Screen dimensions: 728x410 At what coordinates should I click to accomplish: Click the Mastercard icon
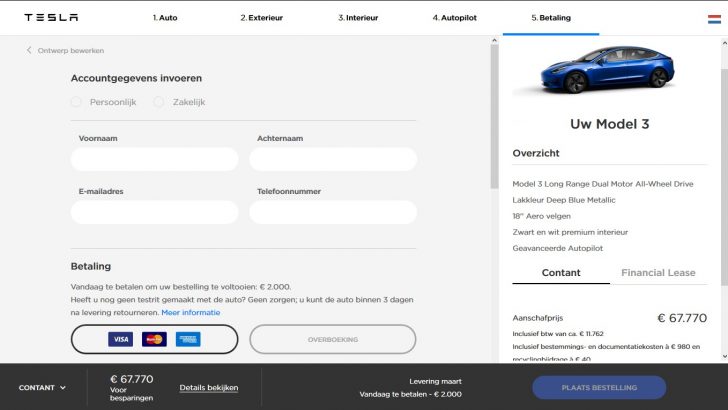(x=154, y=339)
